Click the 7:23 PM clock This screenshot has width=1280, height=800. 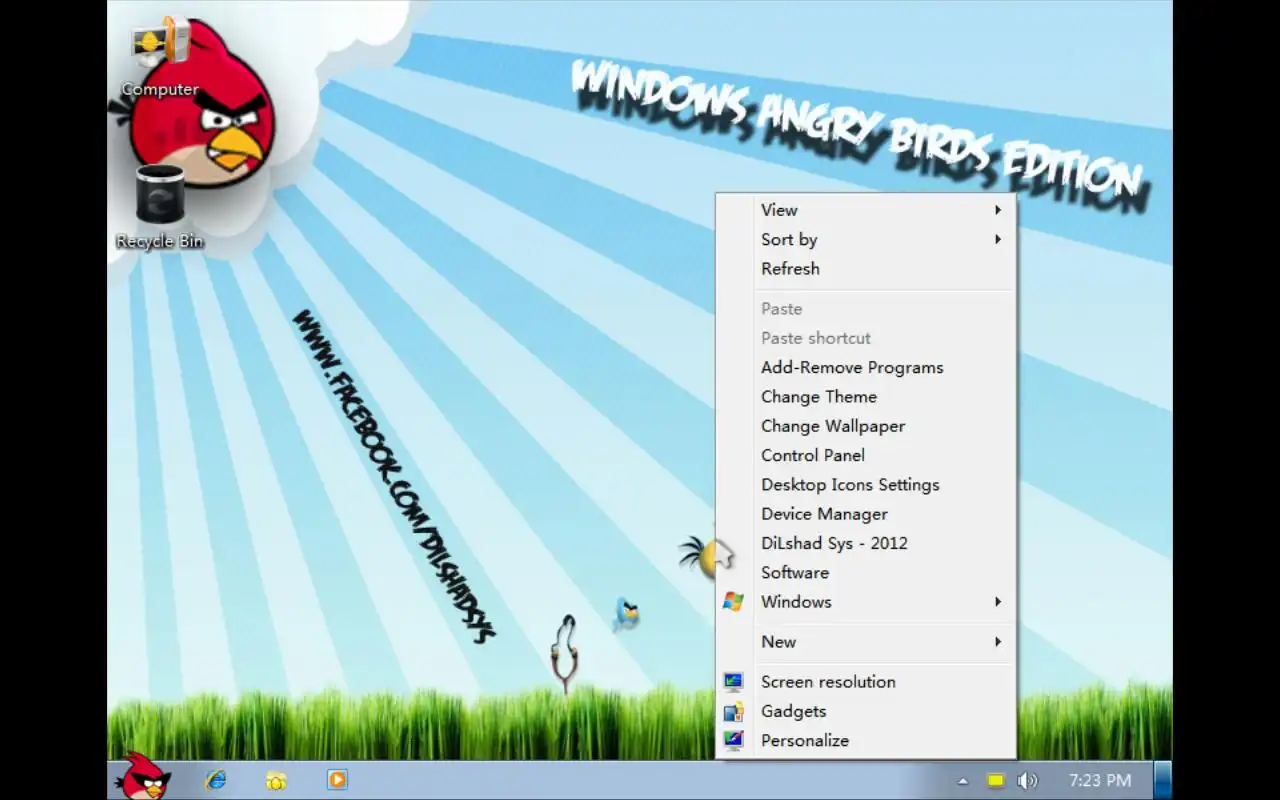click(x=1100, y=780)
